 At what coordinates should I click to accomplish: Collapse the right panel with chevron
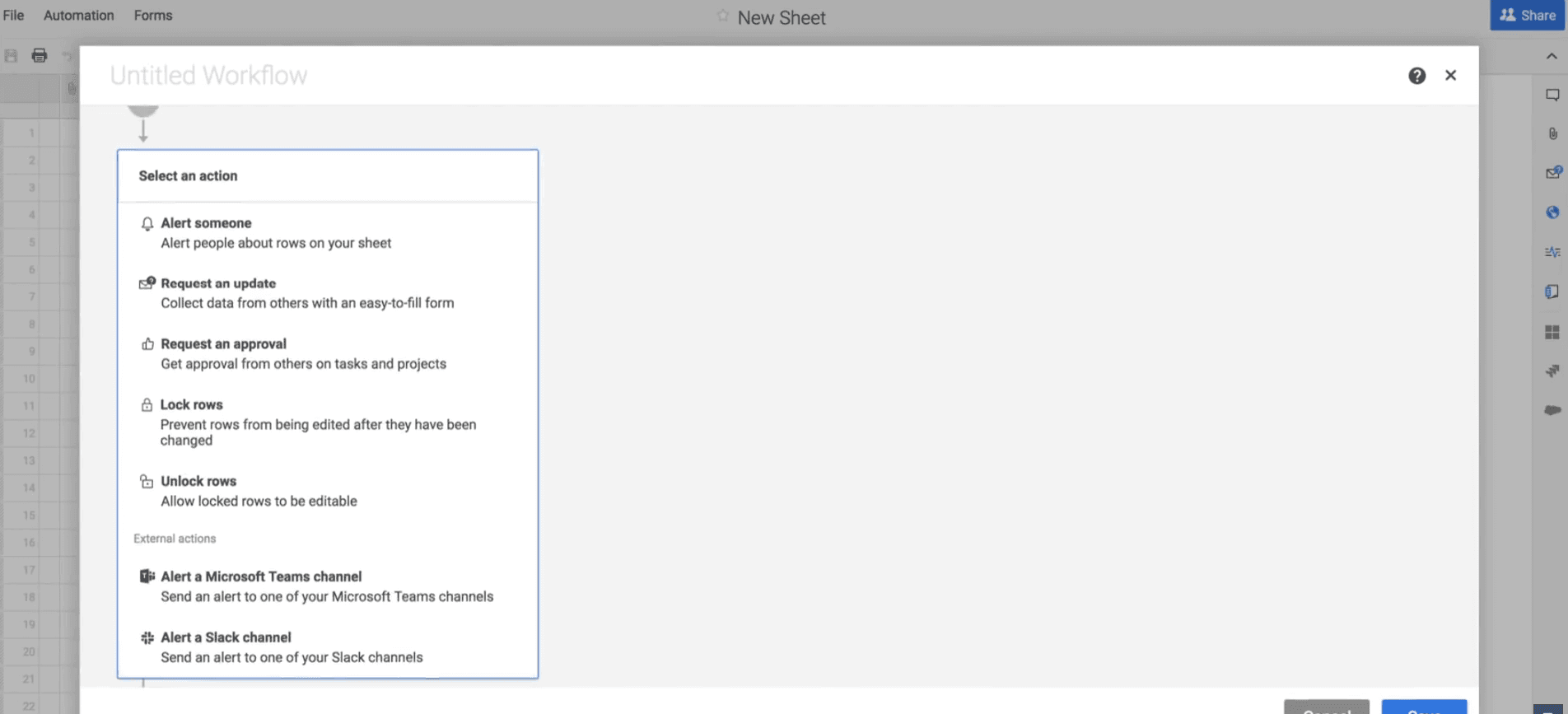coord(1552,56)
